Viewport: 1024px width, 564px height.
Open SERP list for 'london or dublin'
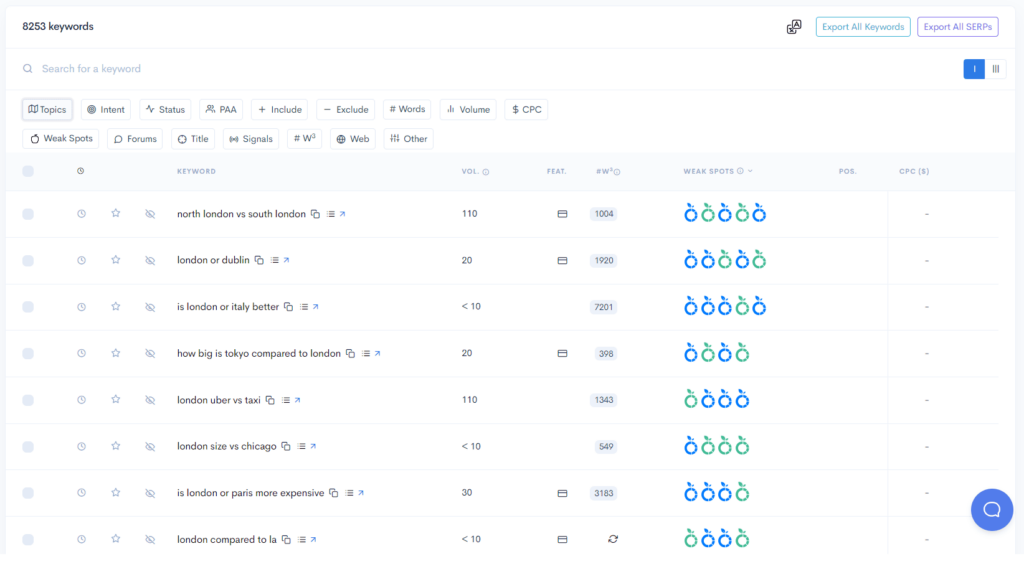pyautogui.click(x=275, y=260)
